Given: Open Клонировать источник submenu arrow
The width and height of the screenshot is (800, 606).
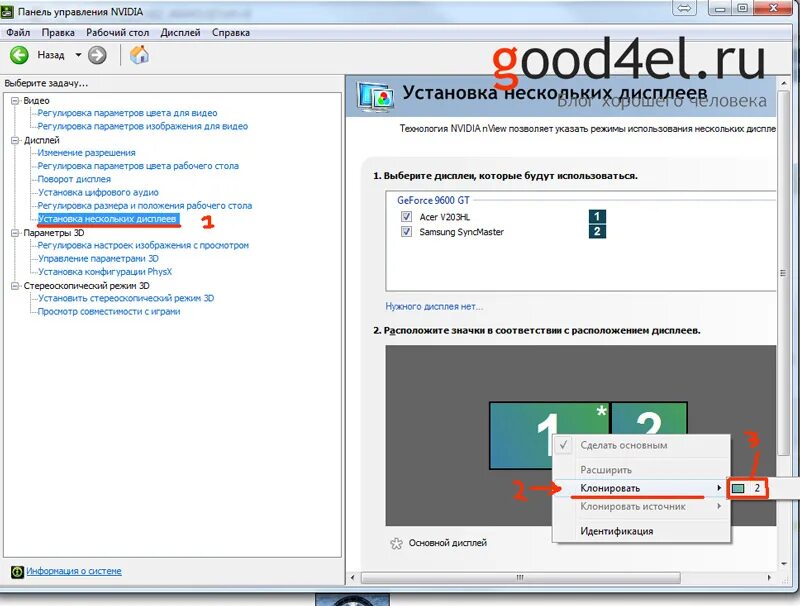Looking at the screenshot, I should (x=719, y=507).
